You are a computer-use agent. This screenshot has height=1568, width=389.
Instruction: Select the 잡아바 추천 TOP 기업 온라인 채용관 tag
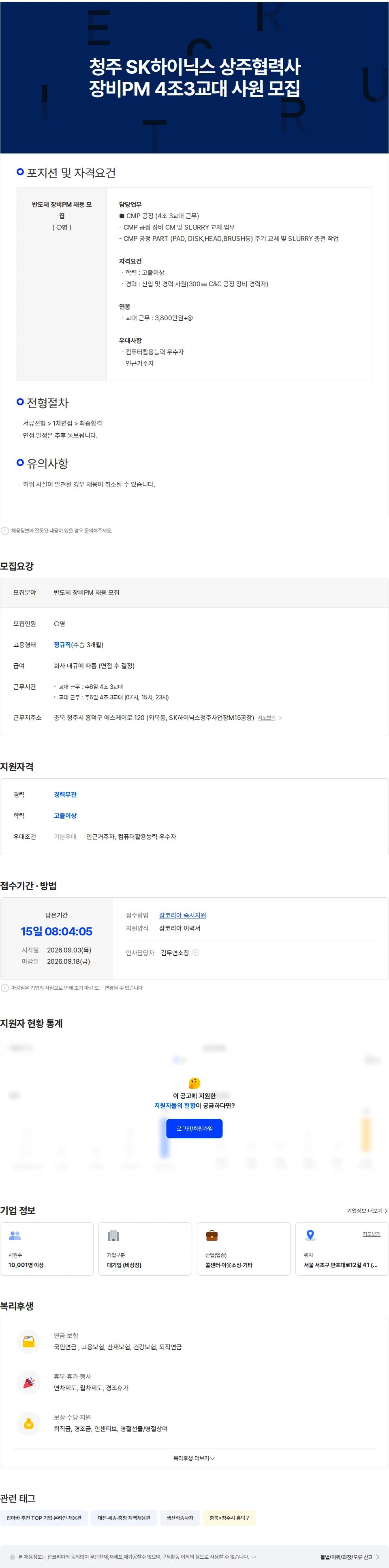pyautogui.click(x=44, y=1517)
